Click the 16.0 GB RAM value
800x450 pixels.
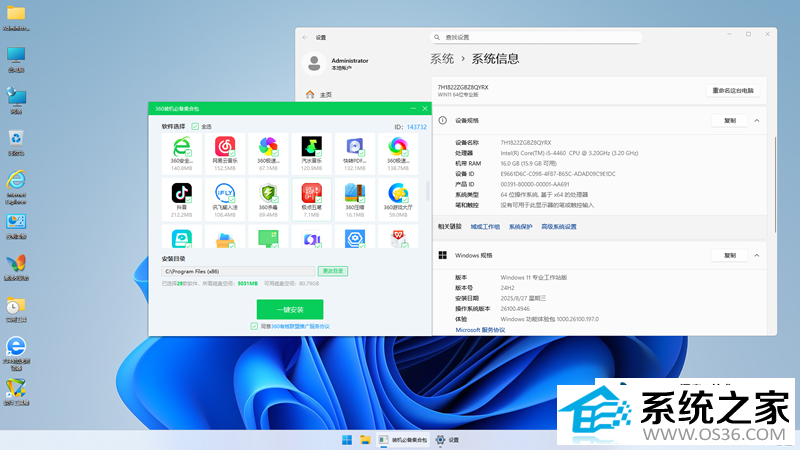(x=528, y=163)
